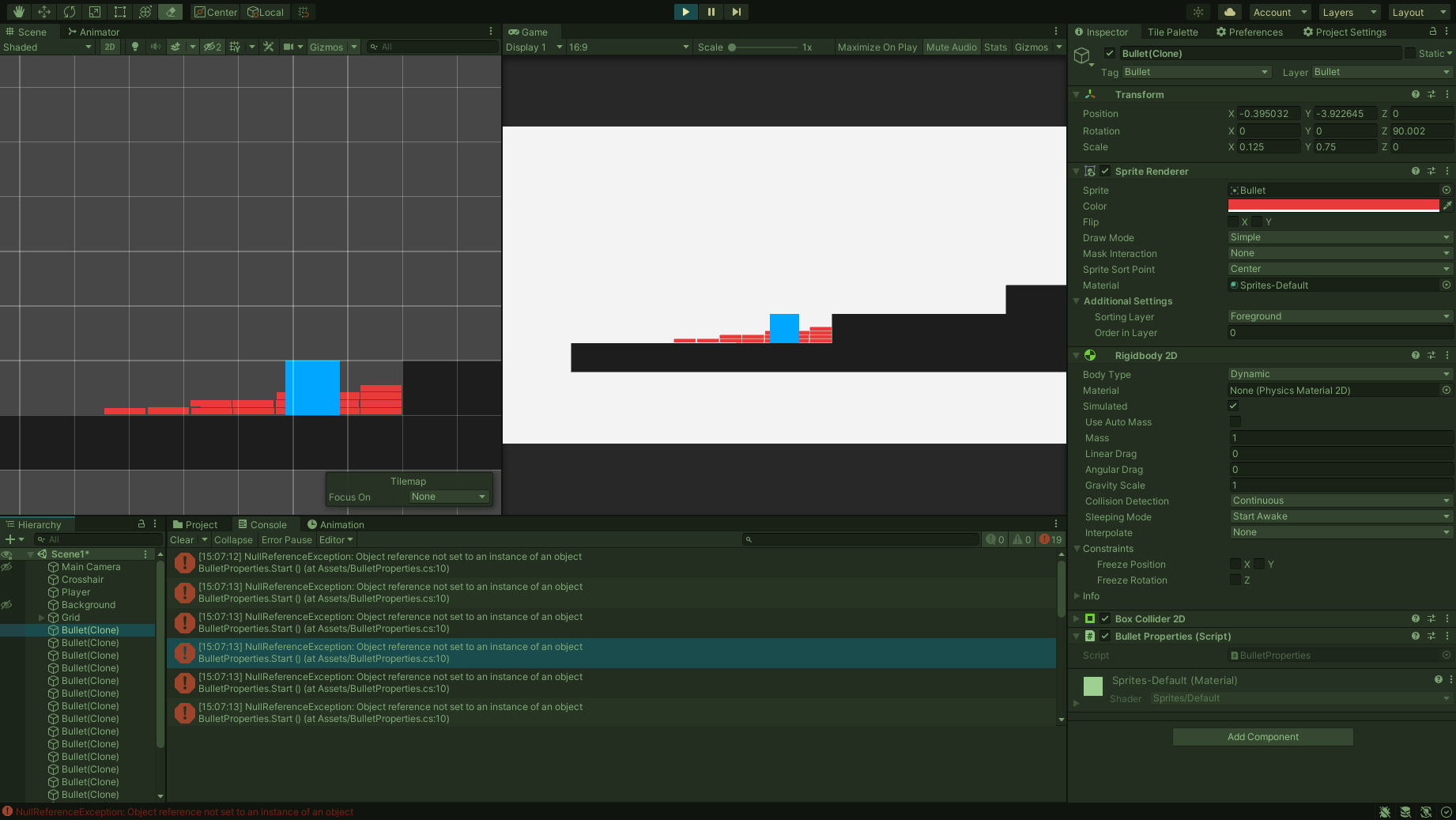Toggle the Freeze Rotation Z constraint
This screenshot has height=820, width=1456.
coord(1235,580)
